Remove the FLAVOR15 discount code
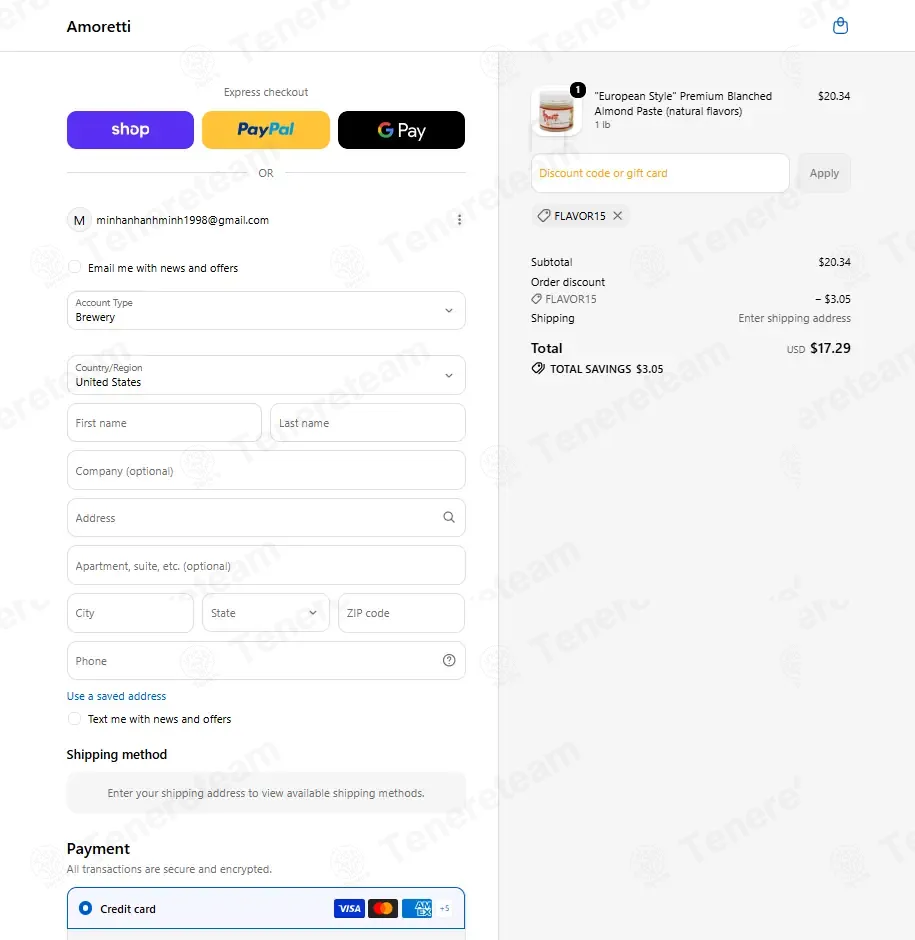Image resolution: width=915 pixels, height=940 pixels. coord(618,216)
